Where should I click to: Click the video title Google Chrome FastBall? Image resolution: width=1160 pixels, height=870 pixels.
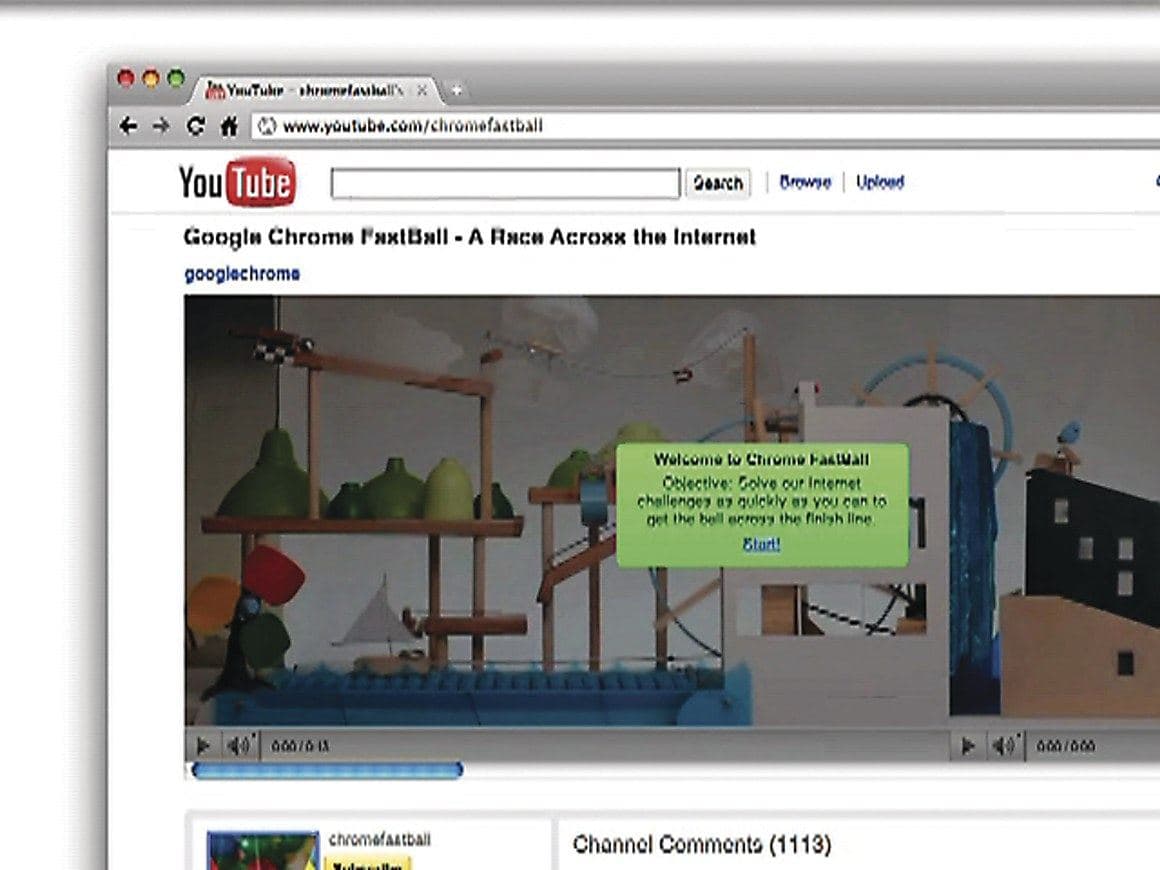pos(469,237)
